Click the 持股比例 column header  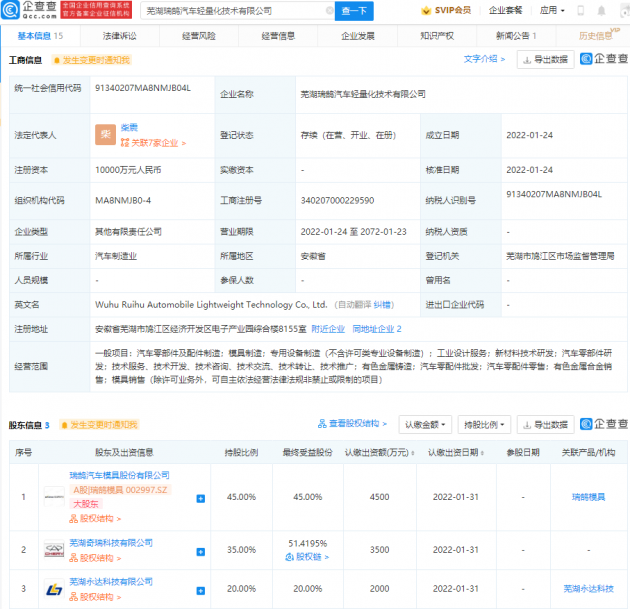(241, 453)
